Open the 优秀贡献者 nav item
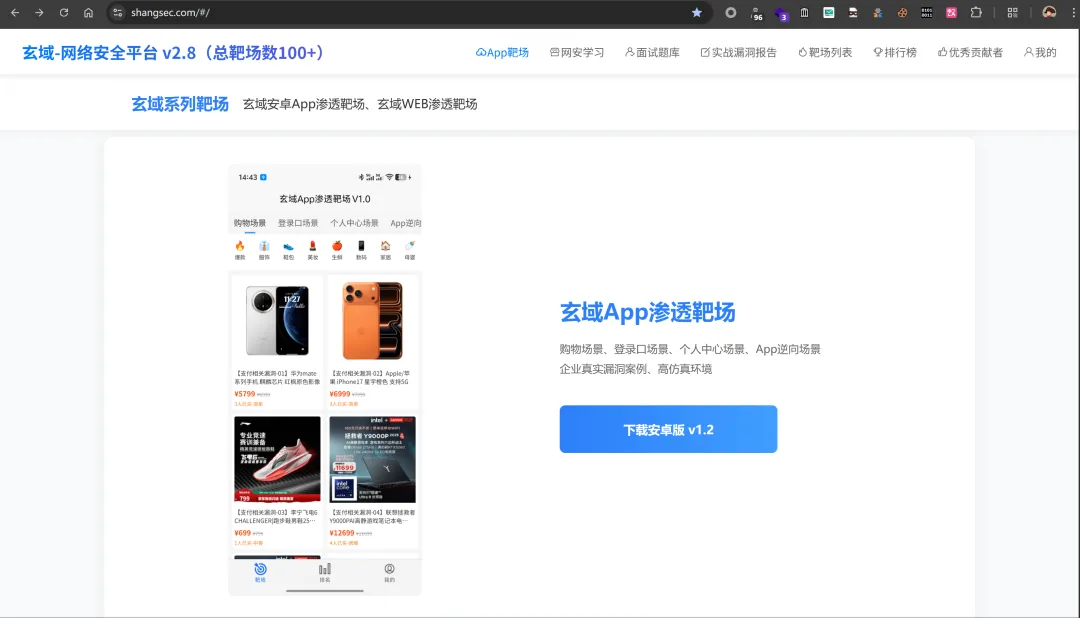The width and height of the screenshot is (1080, 618). click(970, 52)
